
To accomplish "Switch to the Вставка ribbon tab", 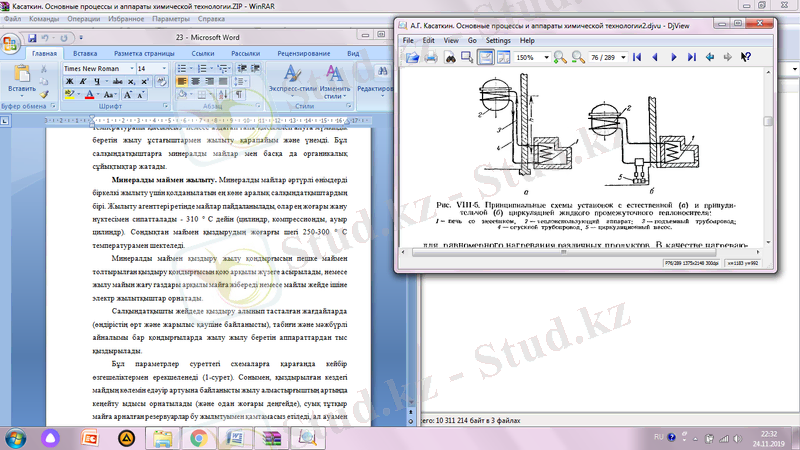I will 85,53.
